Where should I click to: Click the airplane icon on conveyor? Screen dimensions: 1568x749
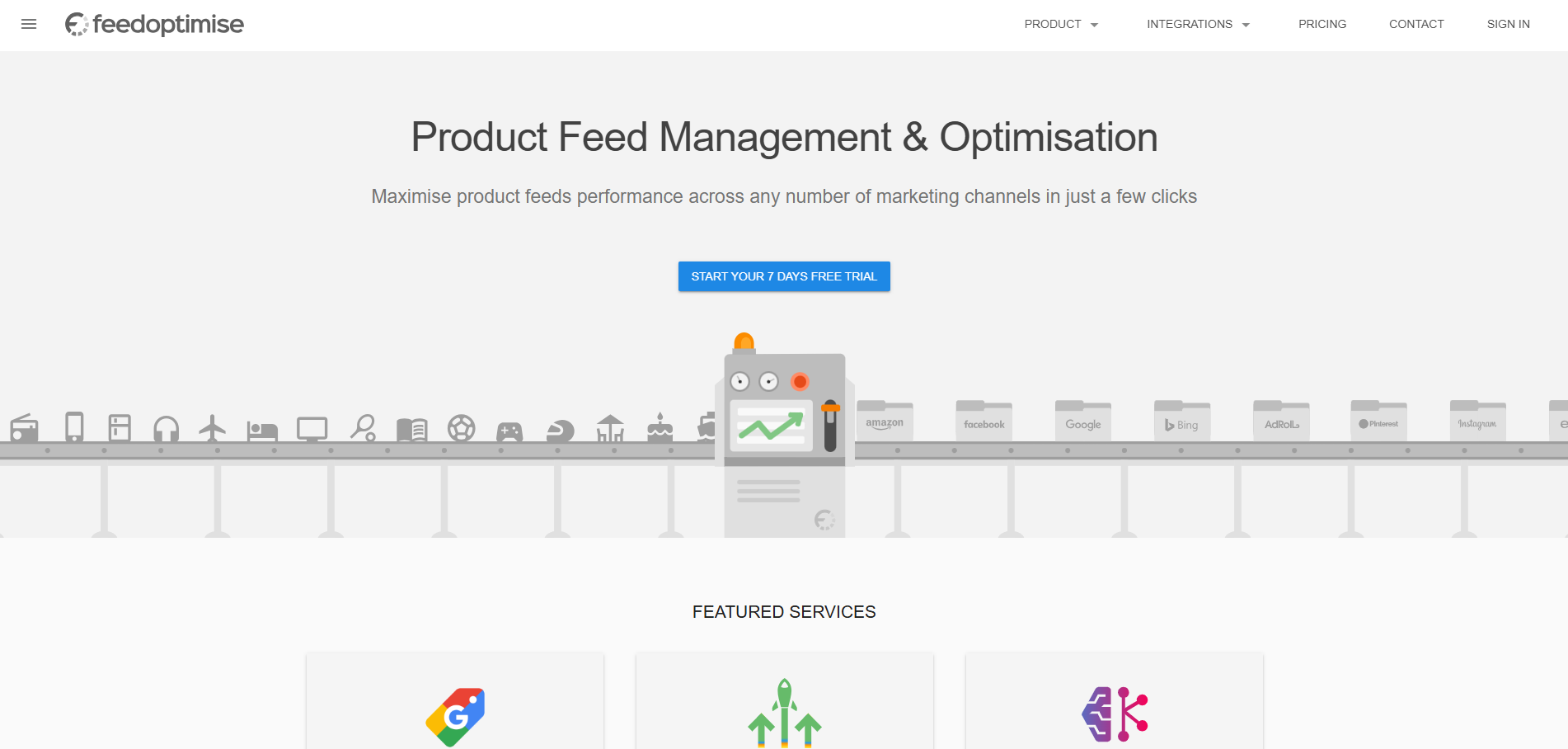point(213,428)
